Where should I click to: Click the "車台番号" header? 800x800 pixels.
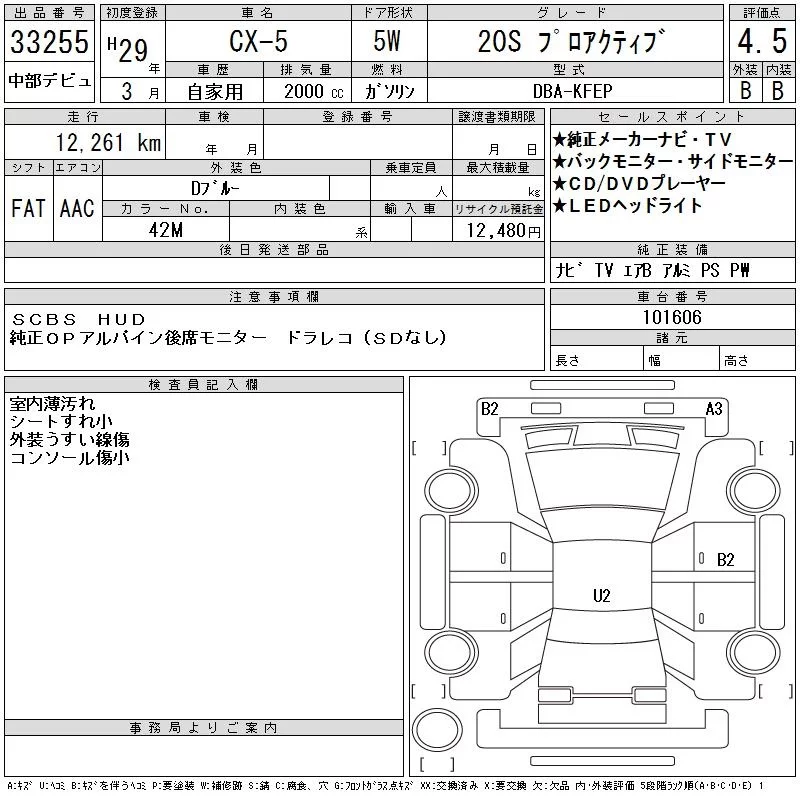pyautogui.click(x=672, y=296)
